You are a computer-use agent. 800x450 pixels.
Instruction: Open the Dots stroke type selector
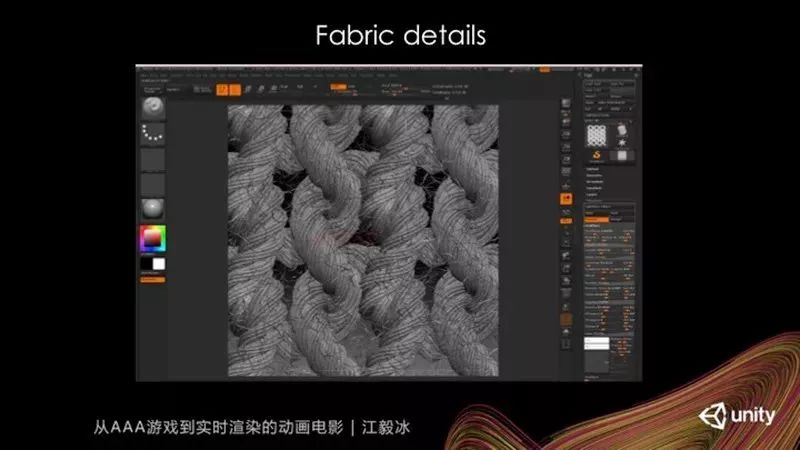click(153, 133)
